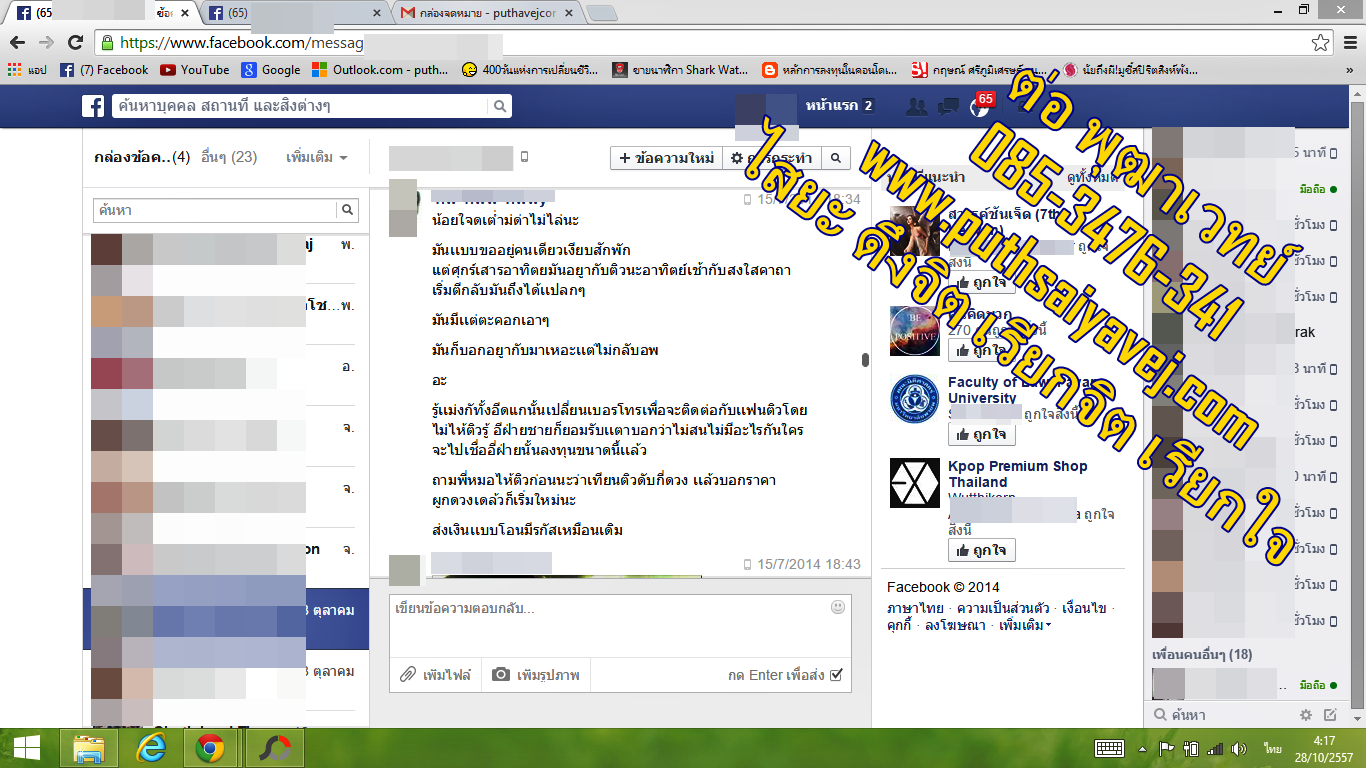Open Kpop Premium Shop EXO logo thumbnail

point(915,483)
